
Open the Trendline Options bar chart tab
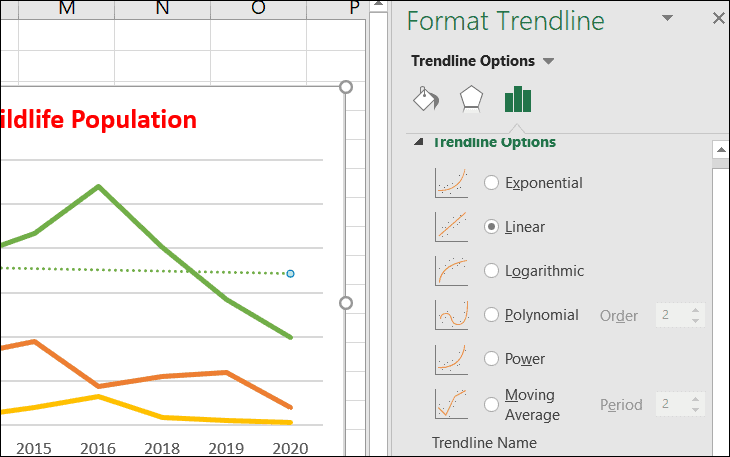(518, 99)
